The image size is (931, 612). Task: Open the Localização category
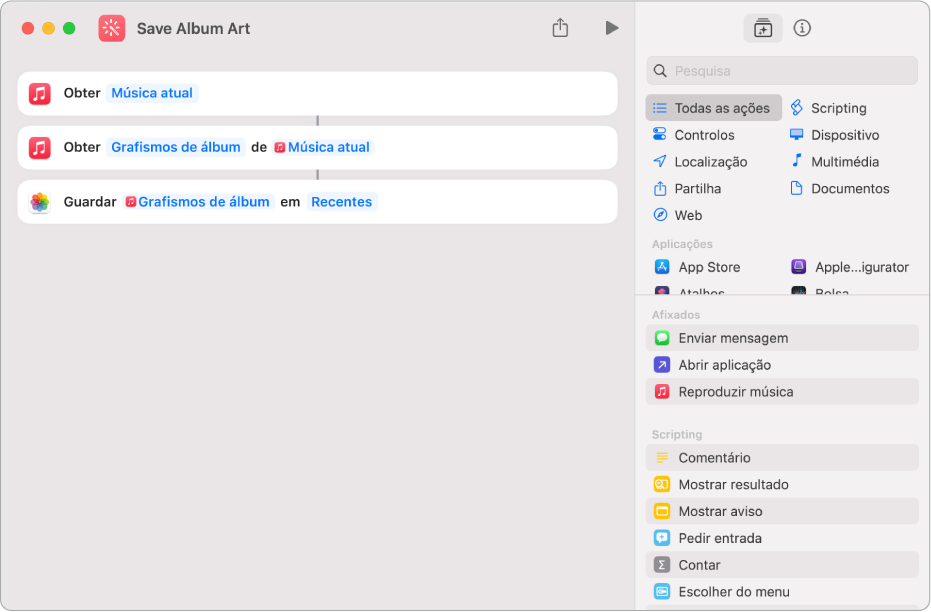(x=700, y=161)
